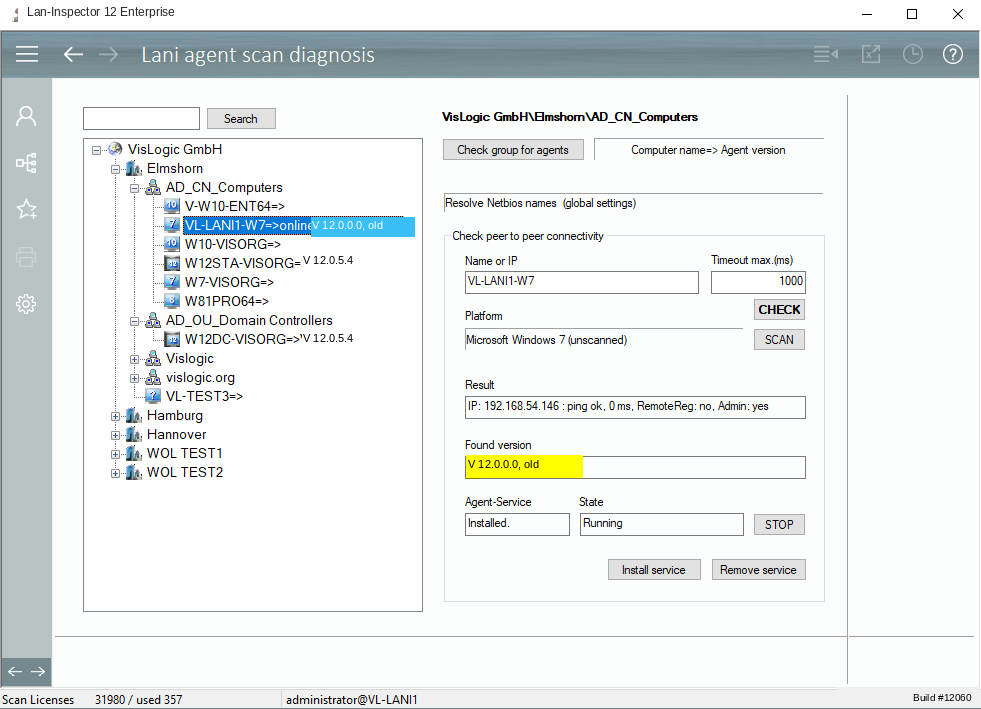Viewport: 981px width, 709px height.
Task: Open the settings gear sidebar icon
Action: 26,304
